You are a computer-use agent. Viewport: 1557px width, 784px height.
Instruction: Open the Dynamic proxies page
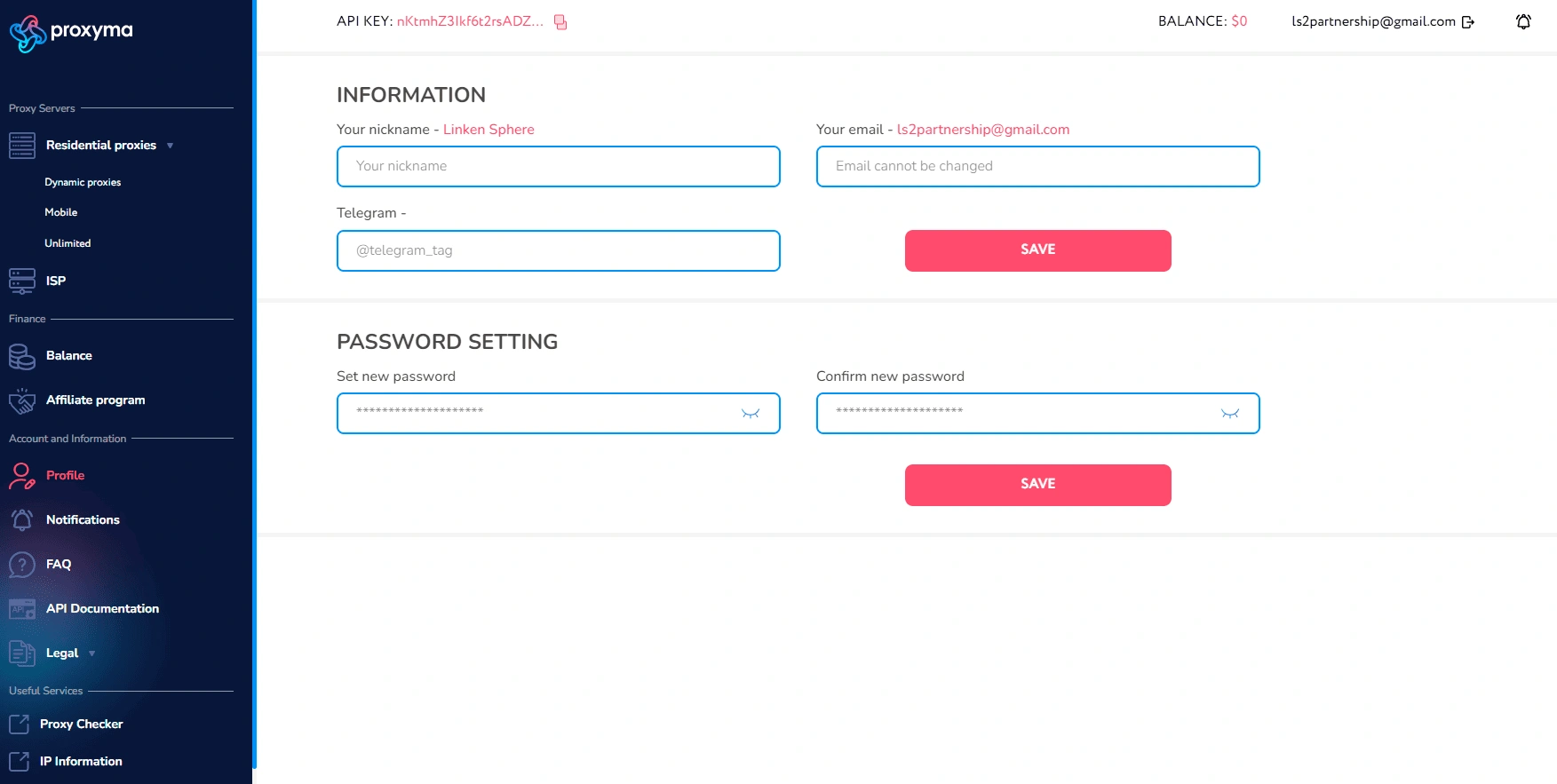[x=83, y=182]
